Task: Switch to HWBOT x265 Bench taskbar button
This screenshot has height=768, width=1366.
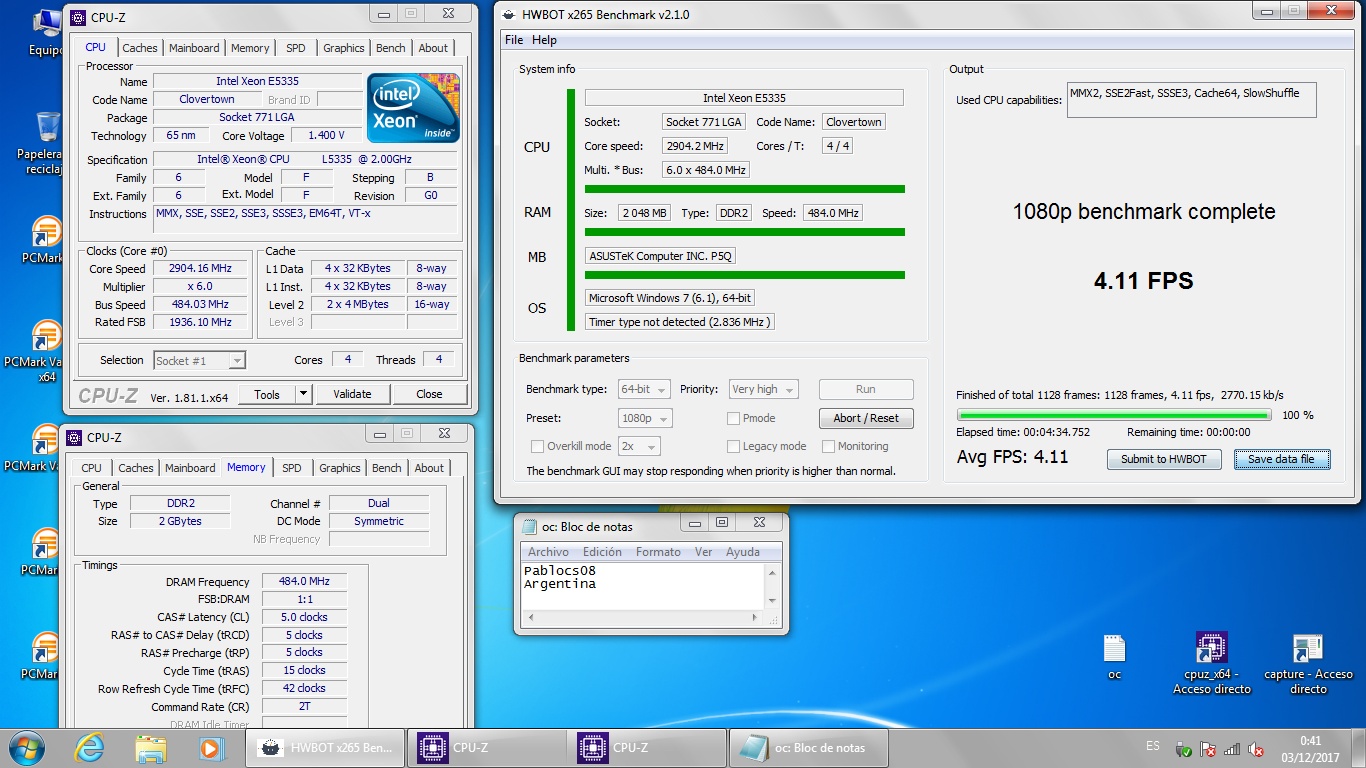Action: click(325, 747)
